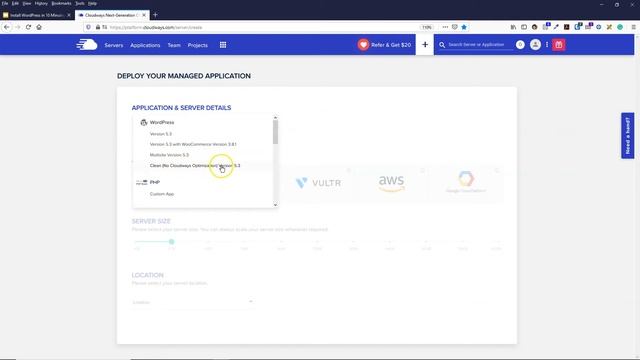Click the browser home icon

39,27
